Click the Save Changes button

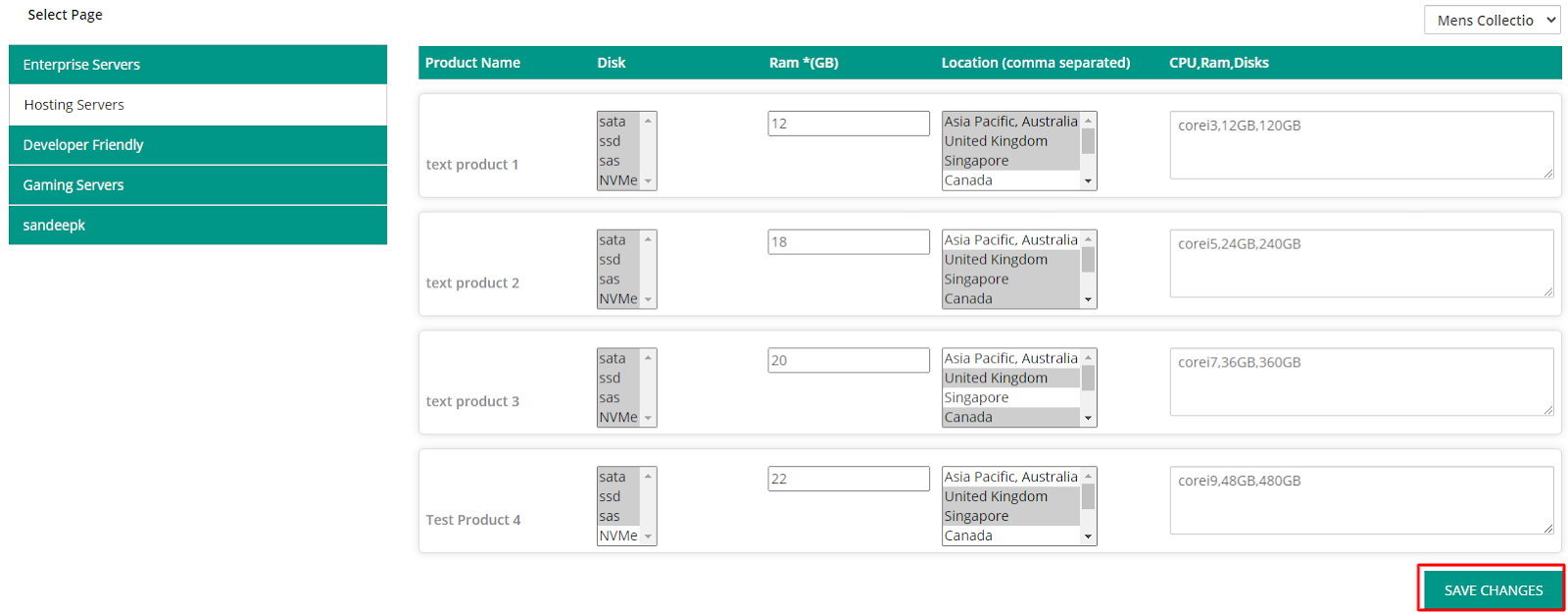1492,589
